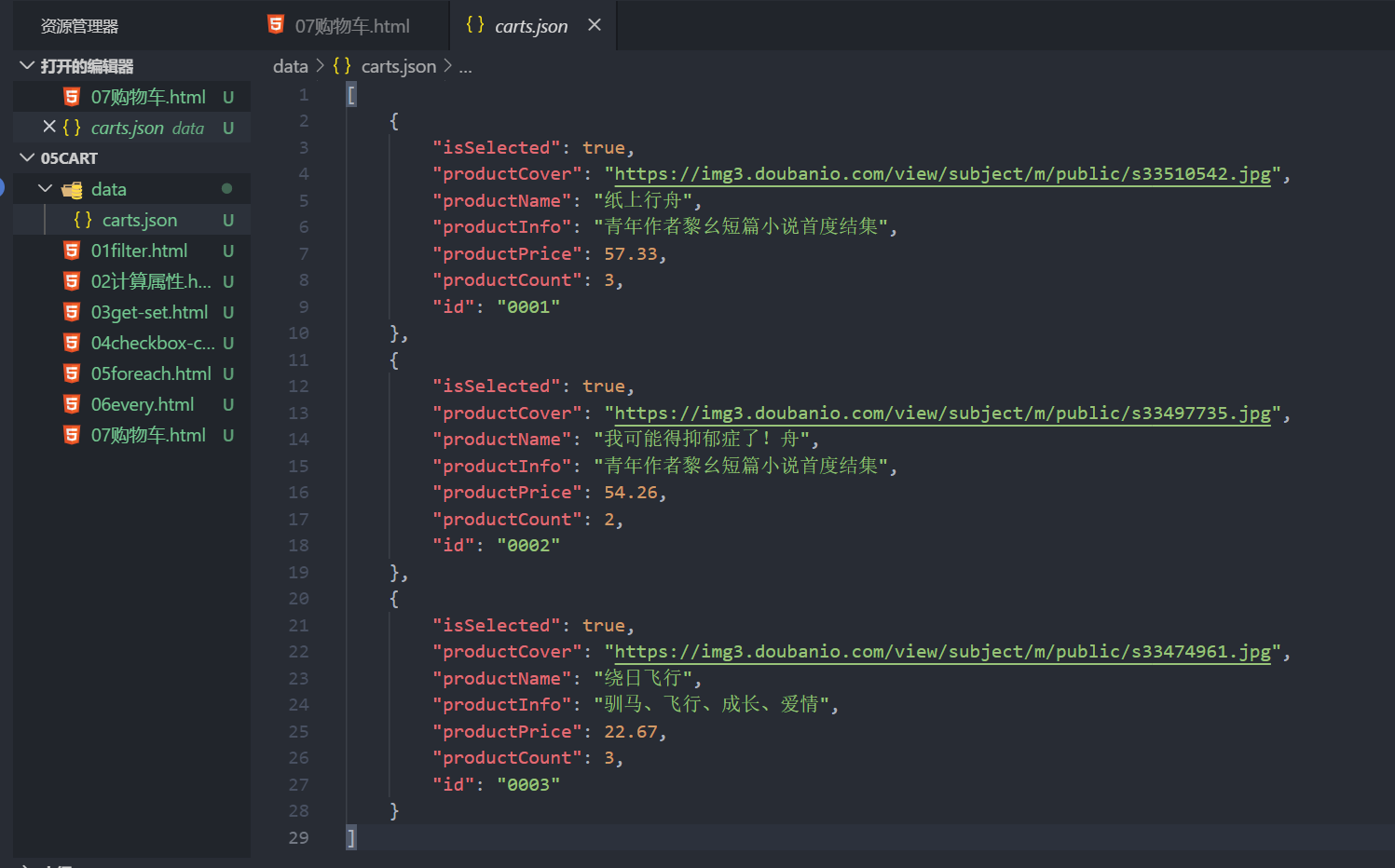Click HTML5 icon next to 04checkbox-c...
Screen dimensions: 1395x868
[x=72, y=343]
